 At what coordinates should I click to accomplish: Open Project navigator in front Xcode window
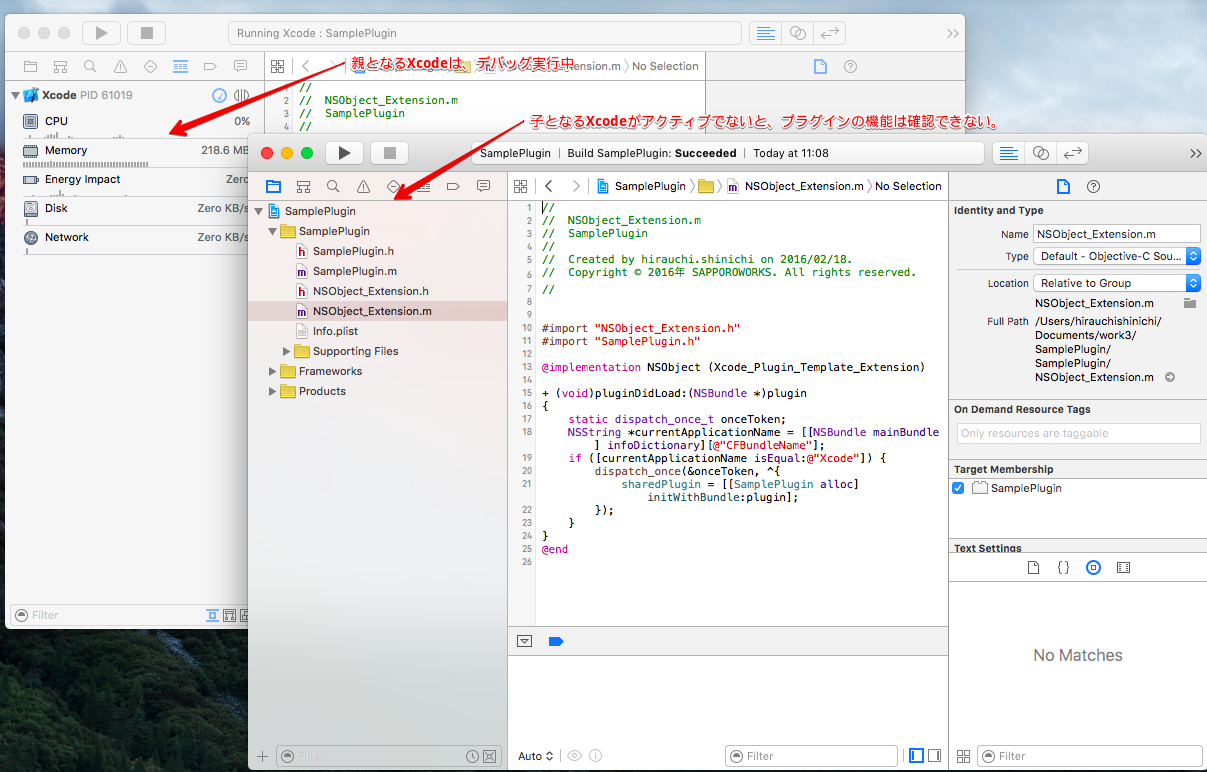click(x=273, y=186)
